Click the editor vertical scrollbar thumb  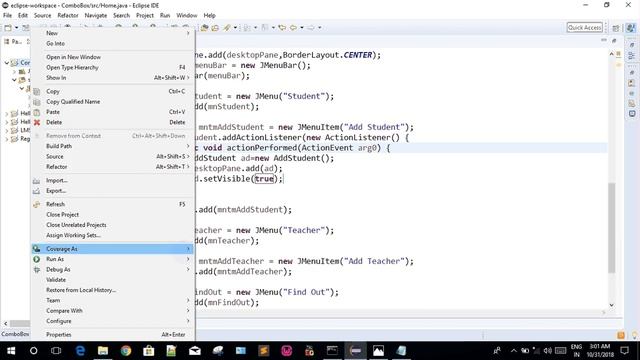(611, 228)
